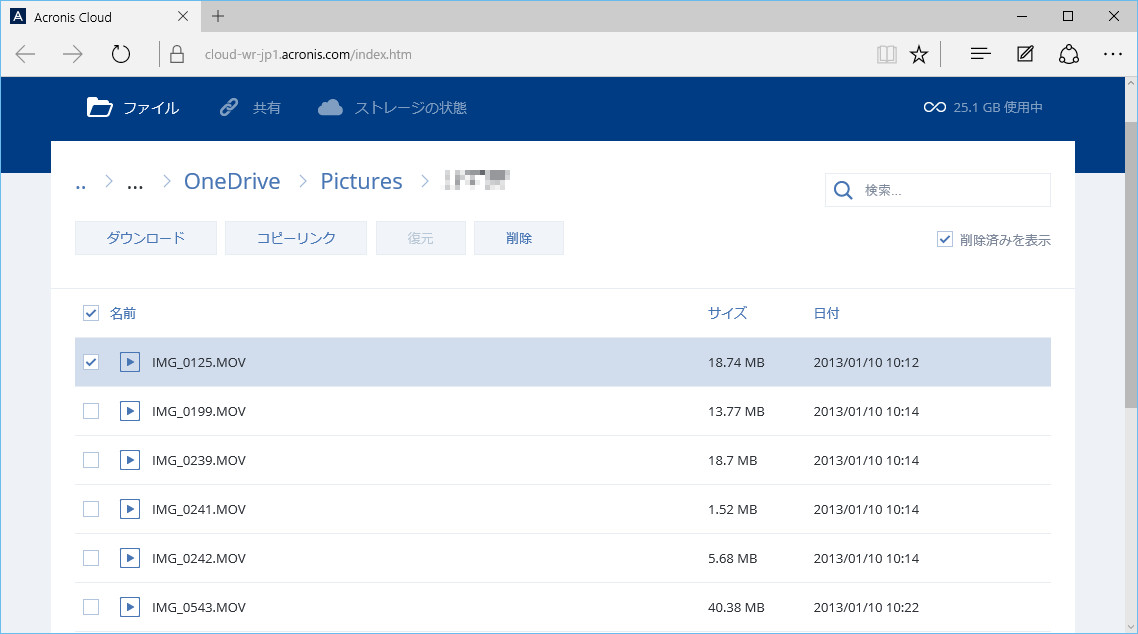Check the box for IMG_0239.MOV
1138x634 pixels.
[x=91, y=460]
